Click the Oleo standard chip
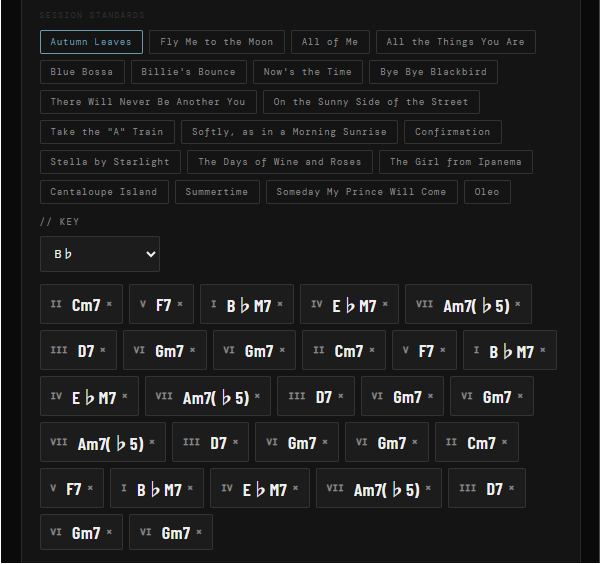 pyautogui.click(x=487, y=192)
